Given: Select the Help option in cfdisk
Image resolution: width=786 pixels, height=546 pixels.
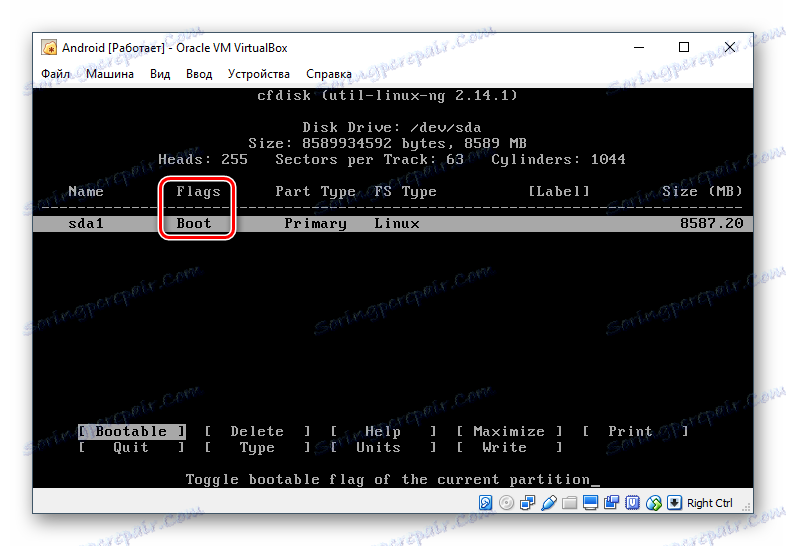Looking at the screenshot, I should tap(383, 431).
